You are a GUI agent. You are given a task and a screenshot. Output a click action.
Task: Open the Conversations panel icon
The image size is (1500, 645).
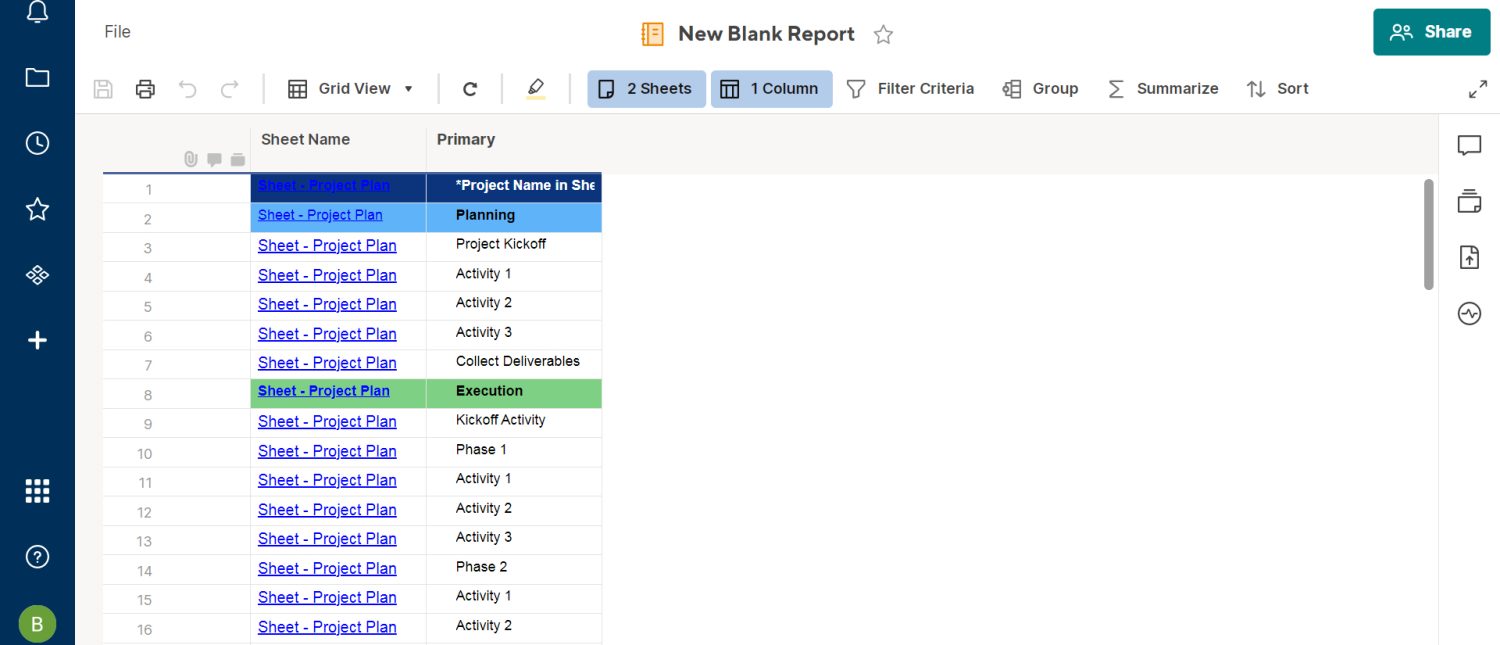click(x=1469, y=146)
